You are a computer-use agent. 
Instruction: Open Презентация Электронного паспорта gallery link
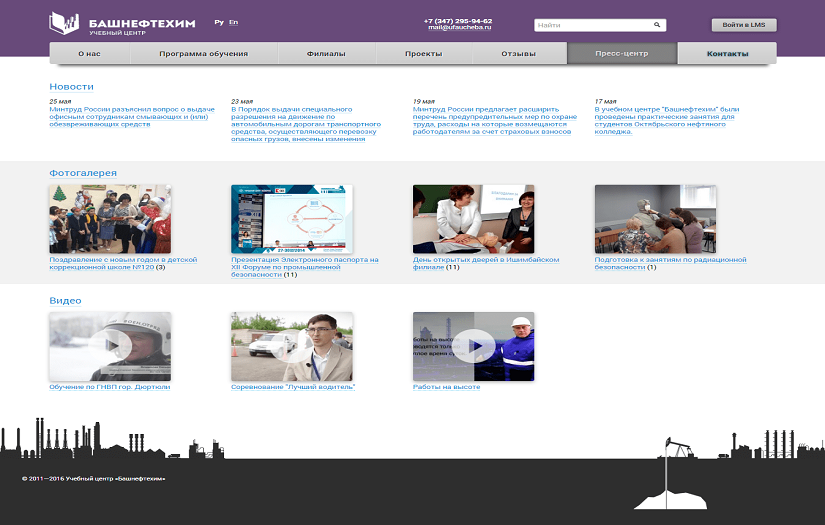tap(305, 267)
